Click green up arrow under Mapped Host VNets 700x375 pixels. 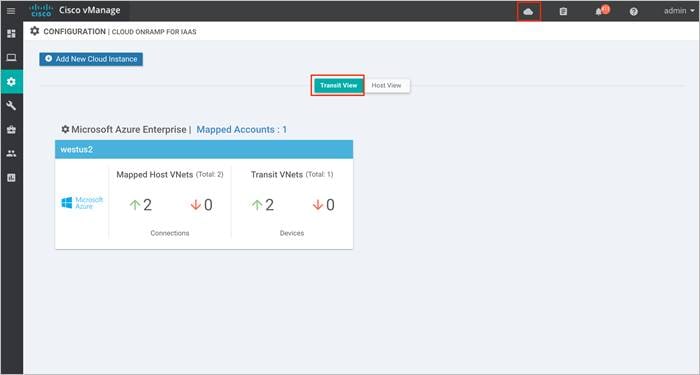click(x=135, y=205)
